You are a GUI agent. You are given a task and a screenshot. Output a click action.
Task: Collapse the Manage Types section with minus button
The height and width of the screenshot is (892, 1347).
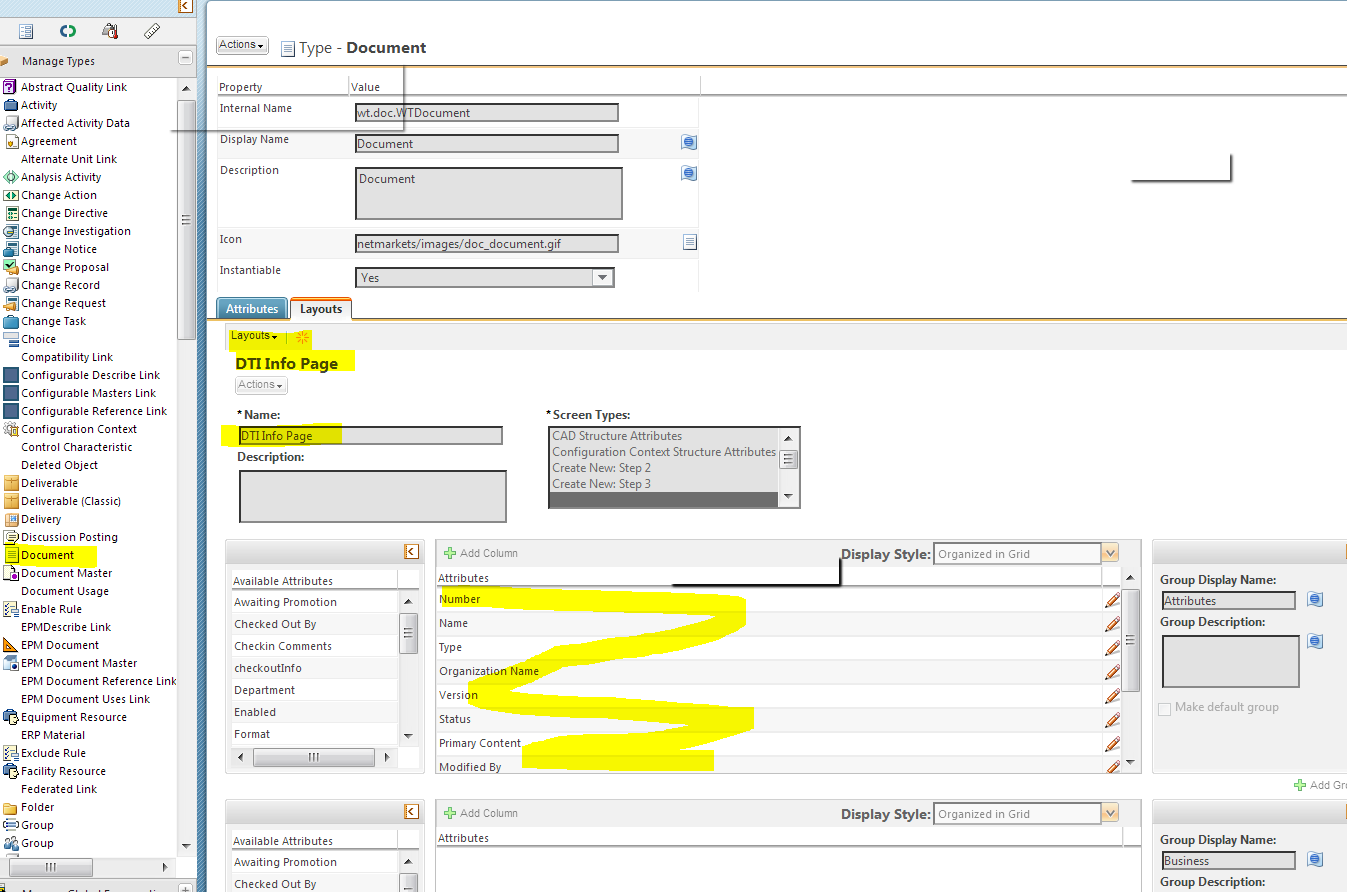[x=184, y=59]
